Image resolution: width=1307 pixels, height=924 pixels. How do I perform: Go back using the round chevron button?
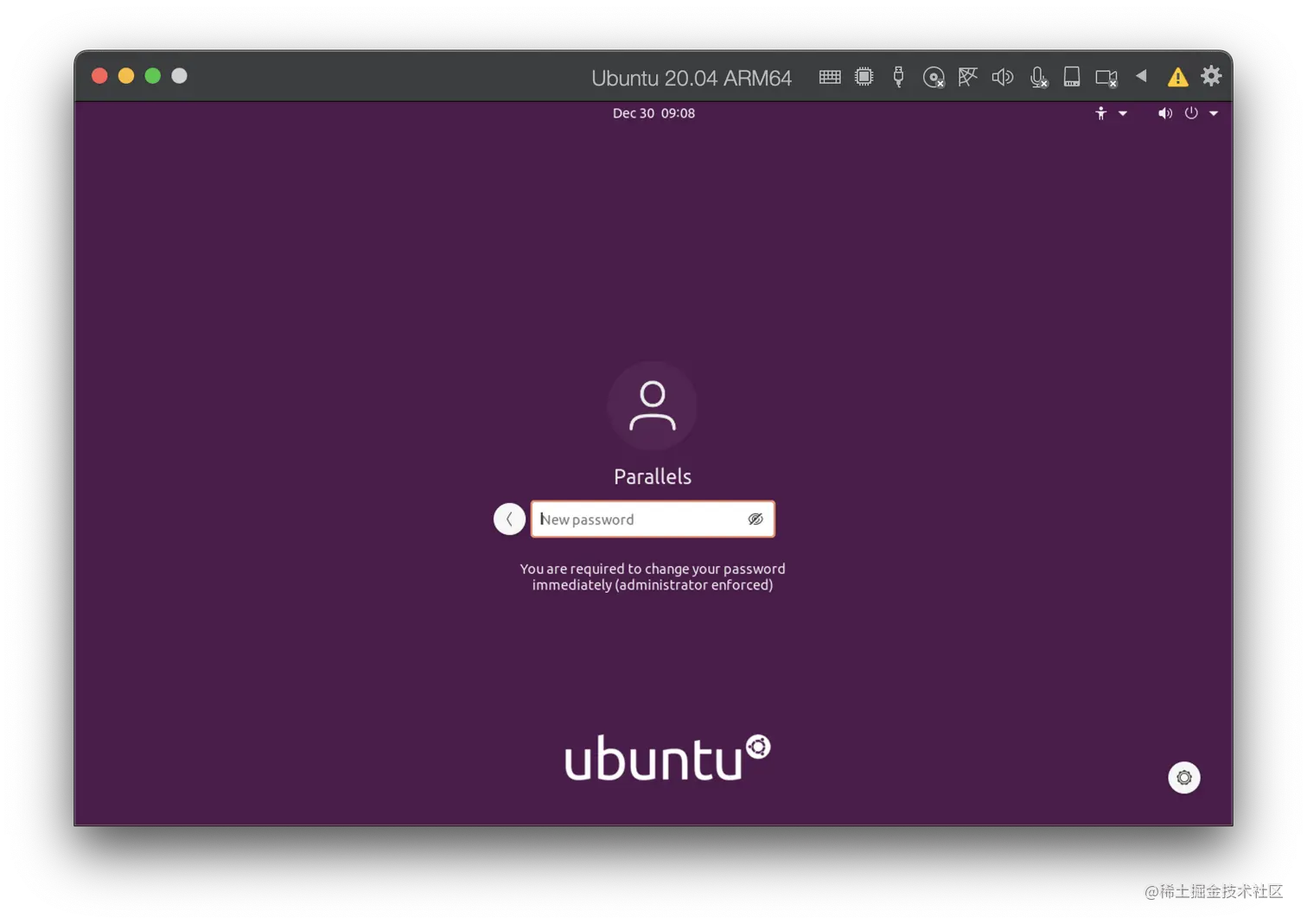coord(509,519)
